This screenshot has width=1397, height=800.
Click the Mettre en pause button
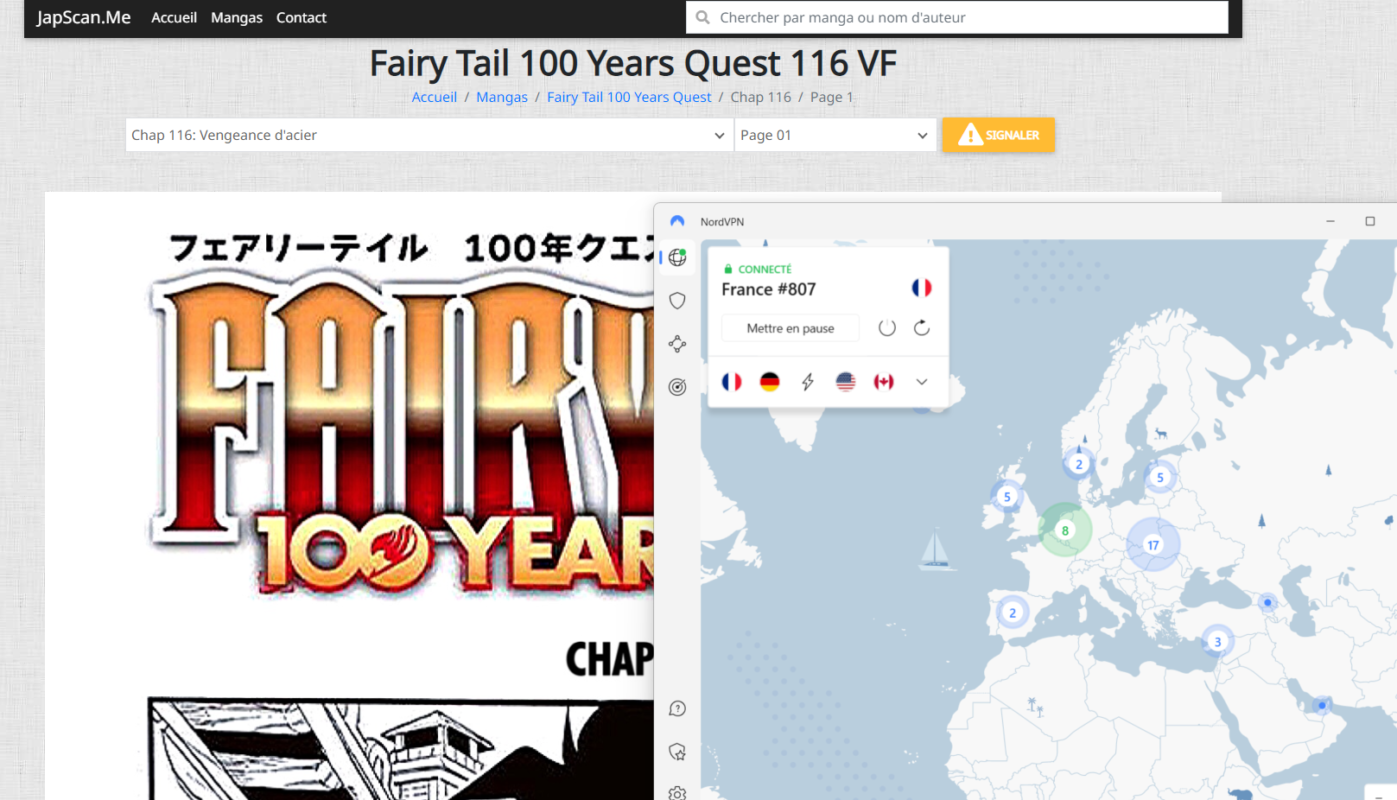(790, 328)
